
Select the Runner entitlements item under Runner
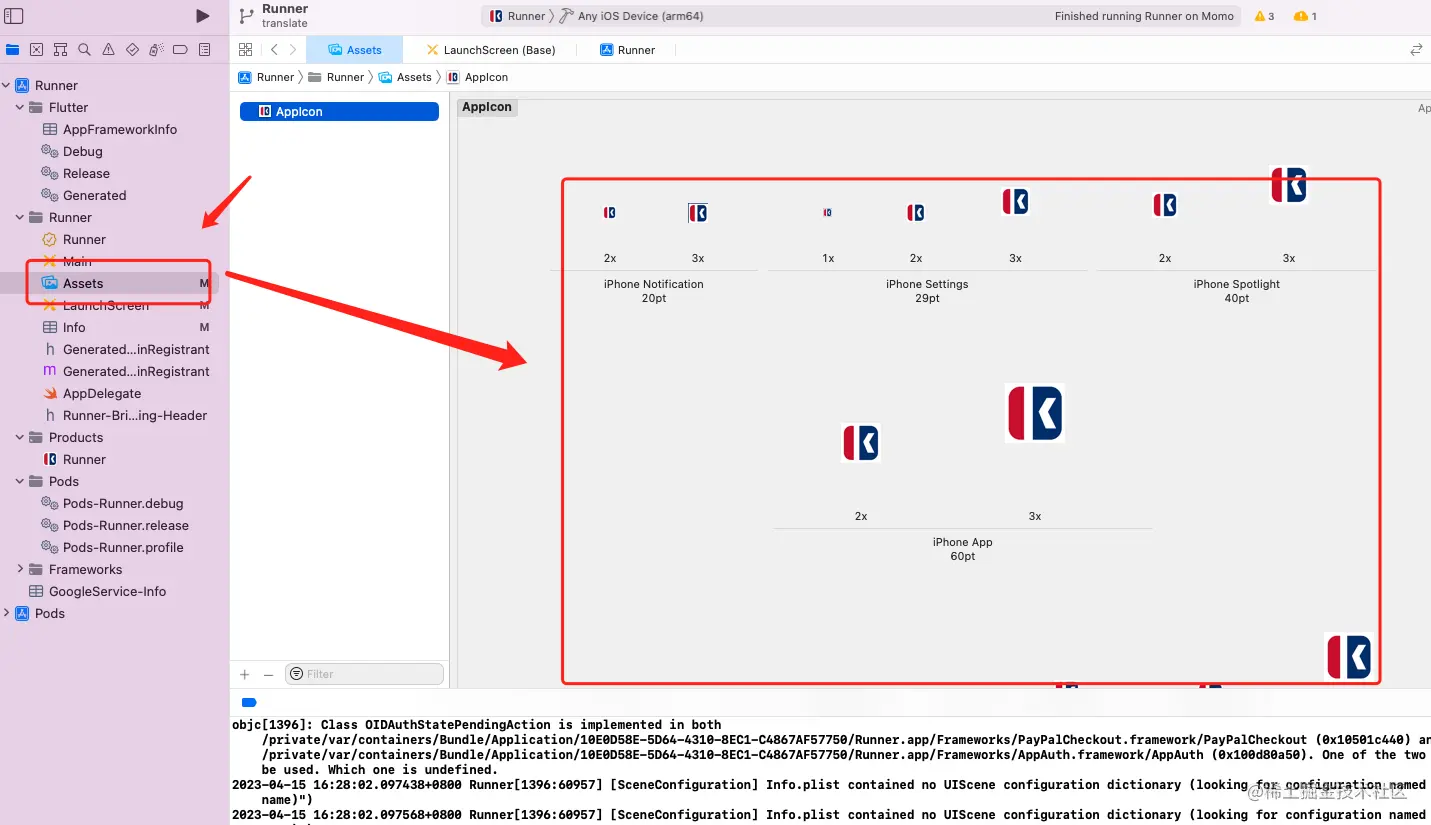75,239
